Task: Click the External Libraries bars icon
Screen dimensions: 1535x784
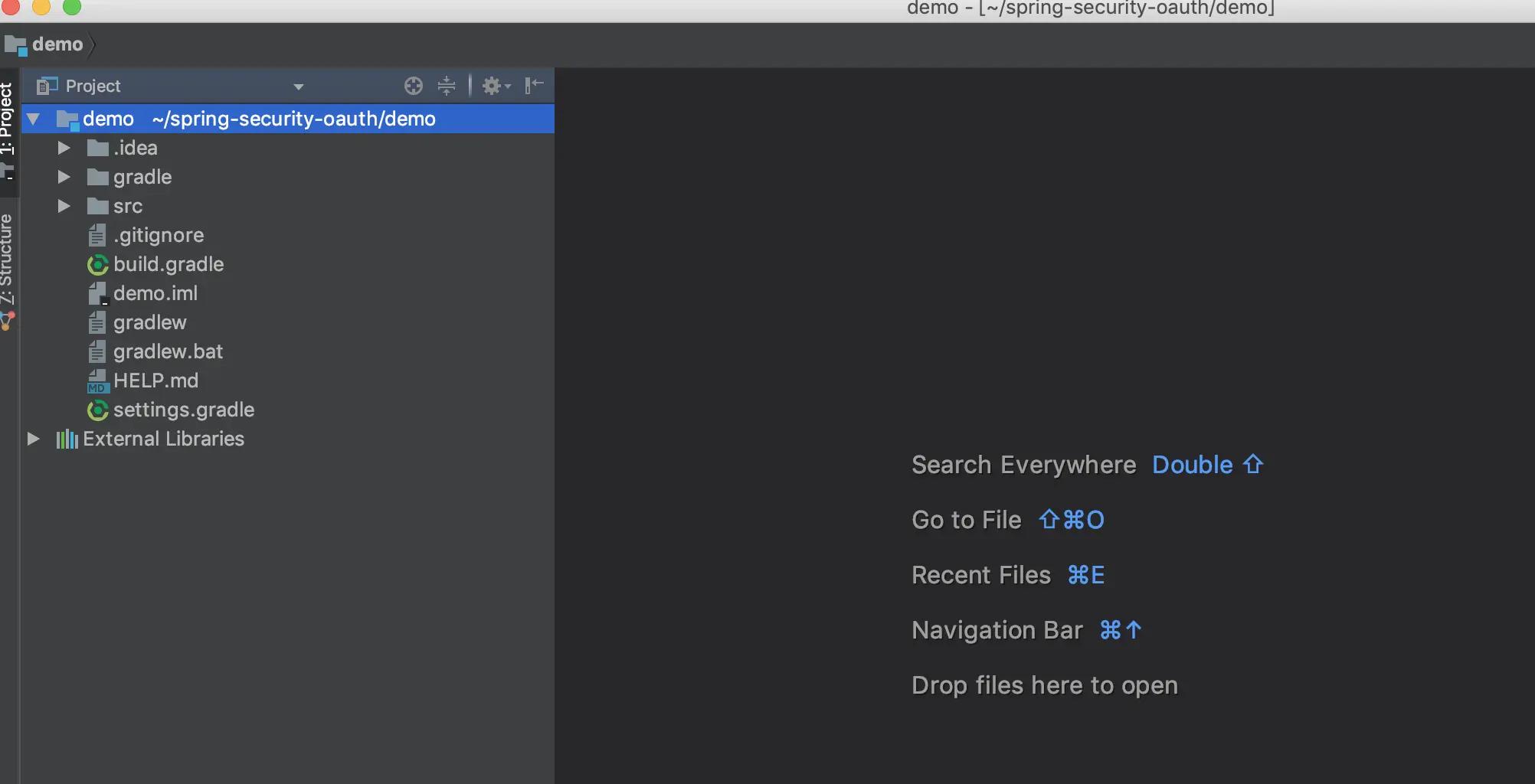Action: pyautogui.click(x=67, y=439)
